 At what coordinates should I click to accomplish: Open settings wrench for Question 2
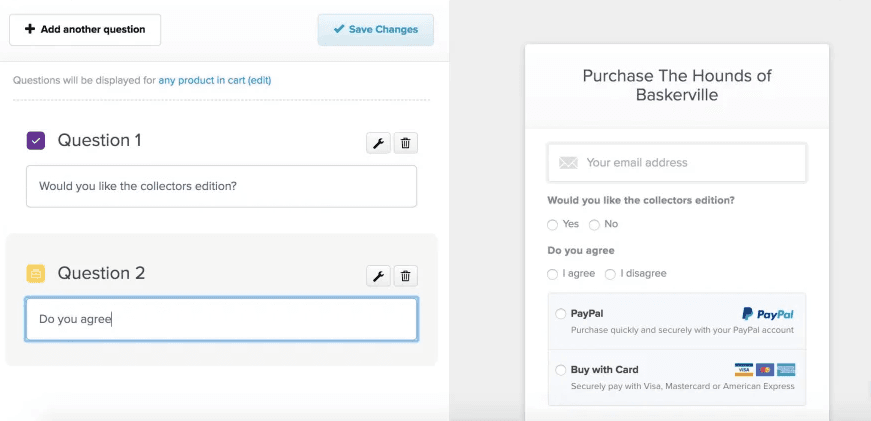tap(378, 276)
